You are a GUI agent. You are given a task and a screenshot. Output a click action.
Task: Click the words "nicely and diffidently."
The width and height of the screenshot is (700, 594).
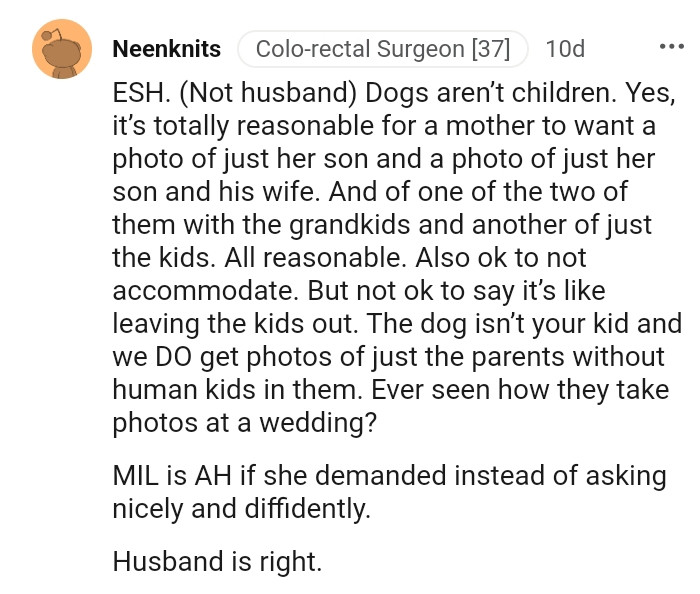[241, 507]
